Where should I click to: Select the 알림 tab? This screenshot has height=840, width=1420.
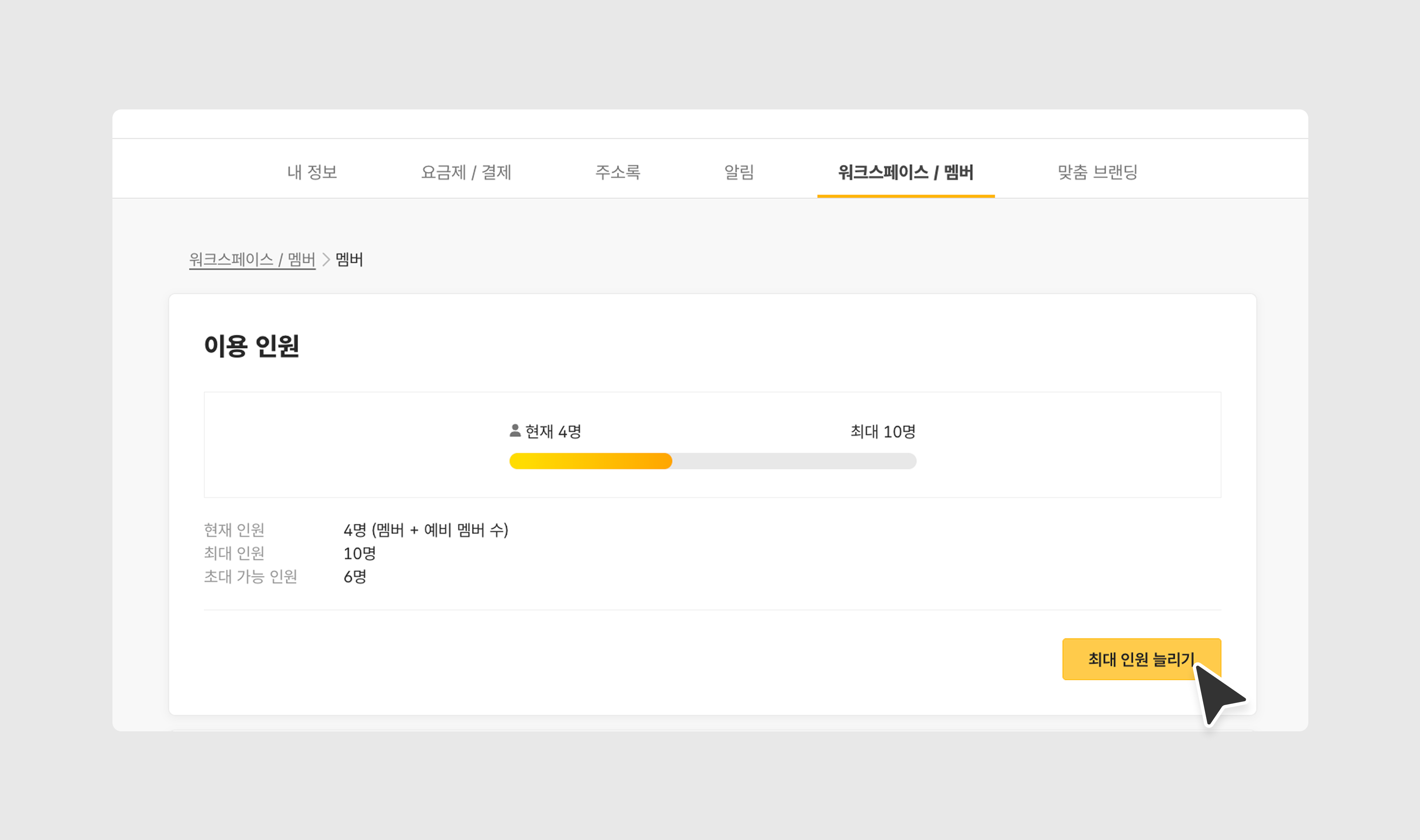[x=739, y=172]
